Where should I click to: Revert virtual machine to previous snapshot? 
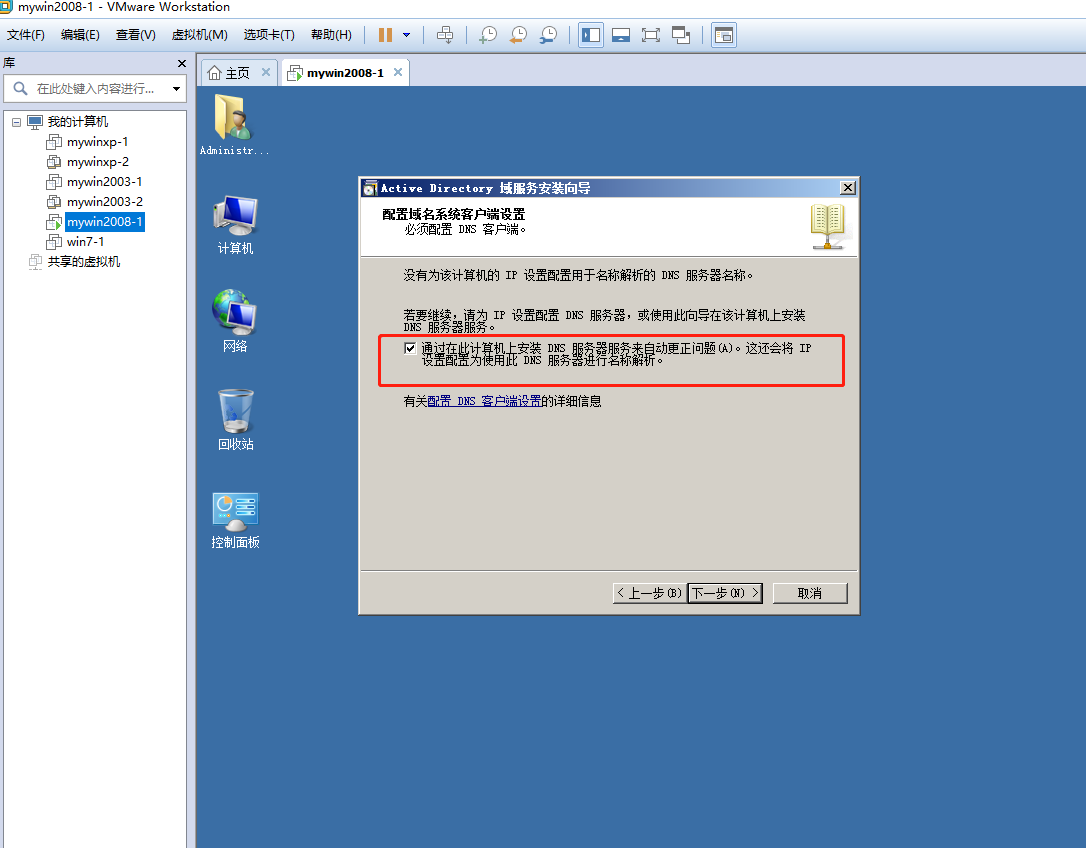[518, 35]
